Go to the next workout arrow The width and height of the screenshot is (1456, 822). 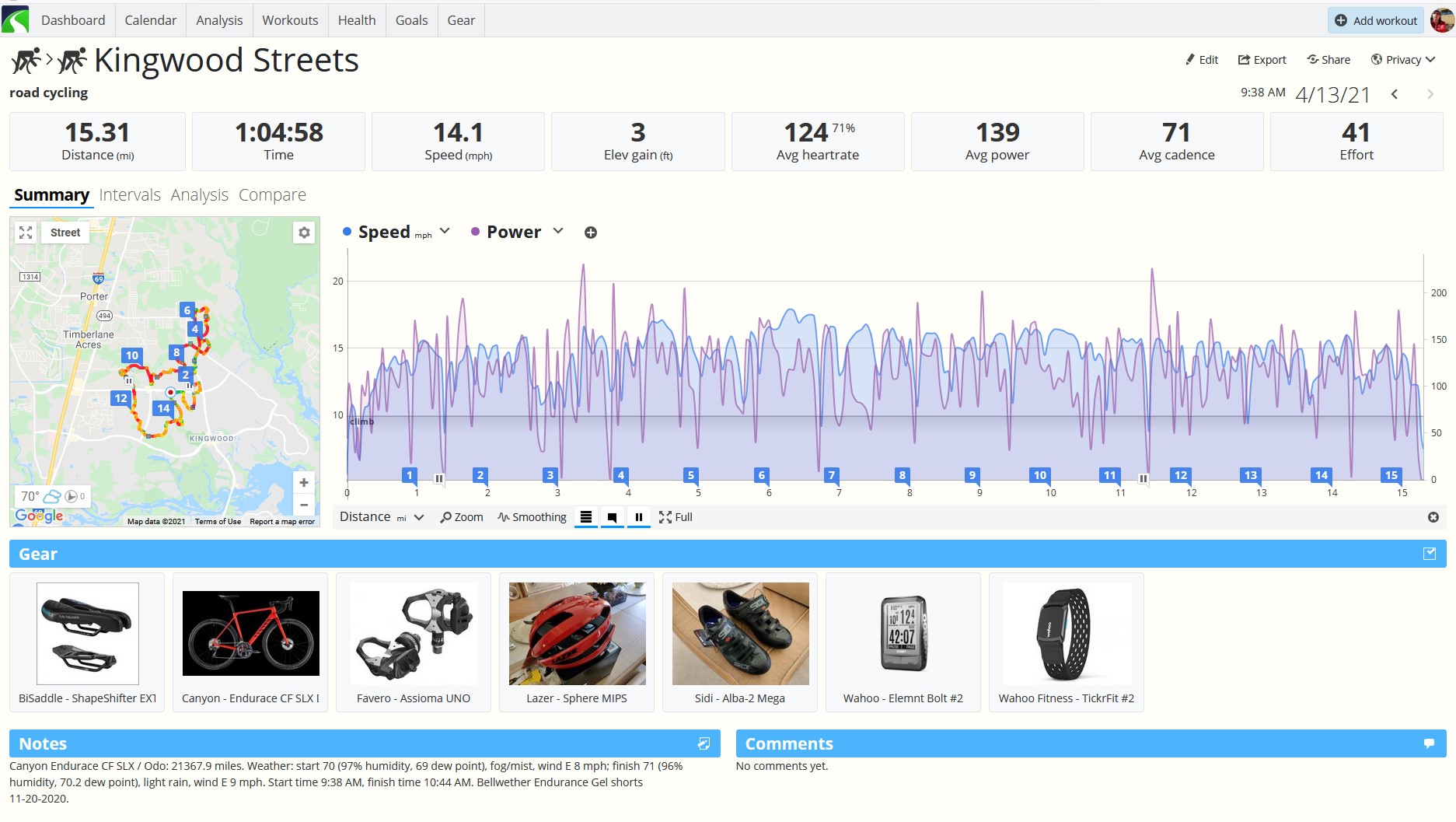[x=1430, y=94]
